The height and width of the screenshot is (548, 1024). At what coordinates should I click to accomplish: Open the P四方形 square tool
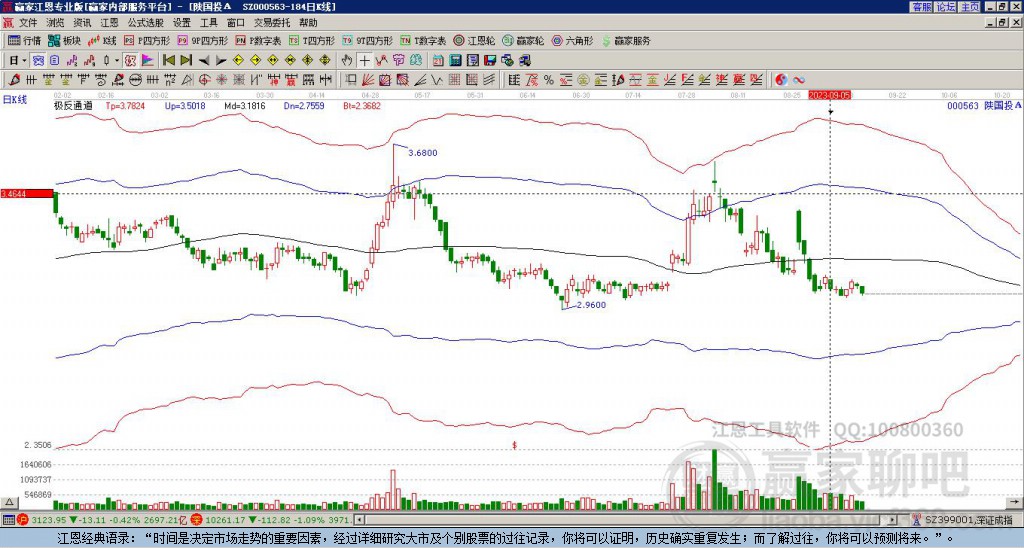click(x=147, y=40)
